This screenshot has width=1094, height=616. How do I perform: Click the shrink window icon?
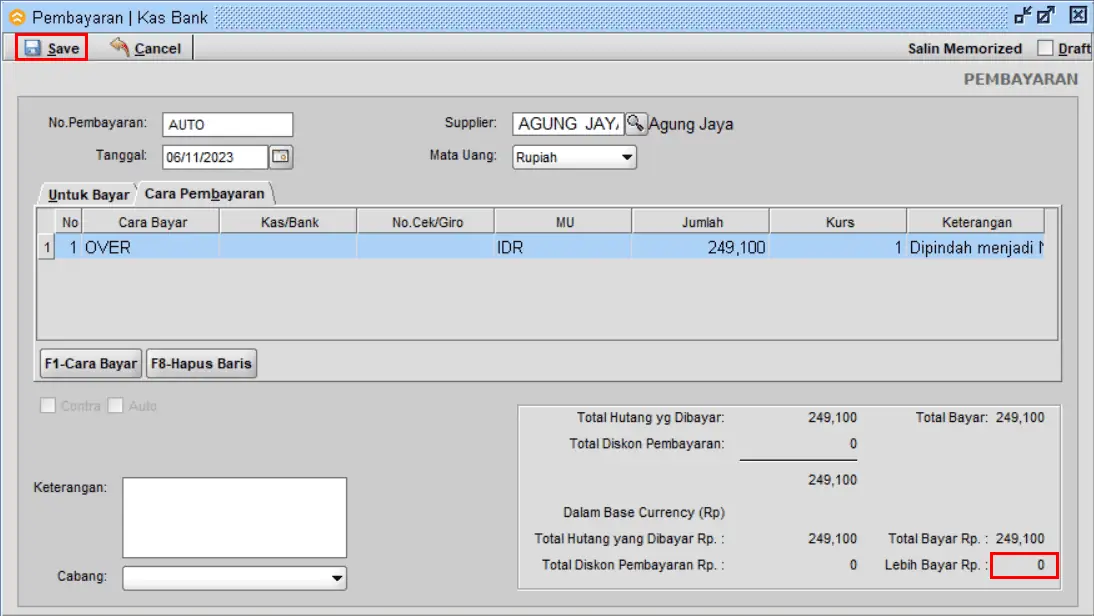coord(1023,15)
